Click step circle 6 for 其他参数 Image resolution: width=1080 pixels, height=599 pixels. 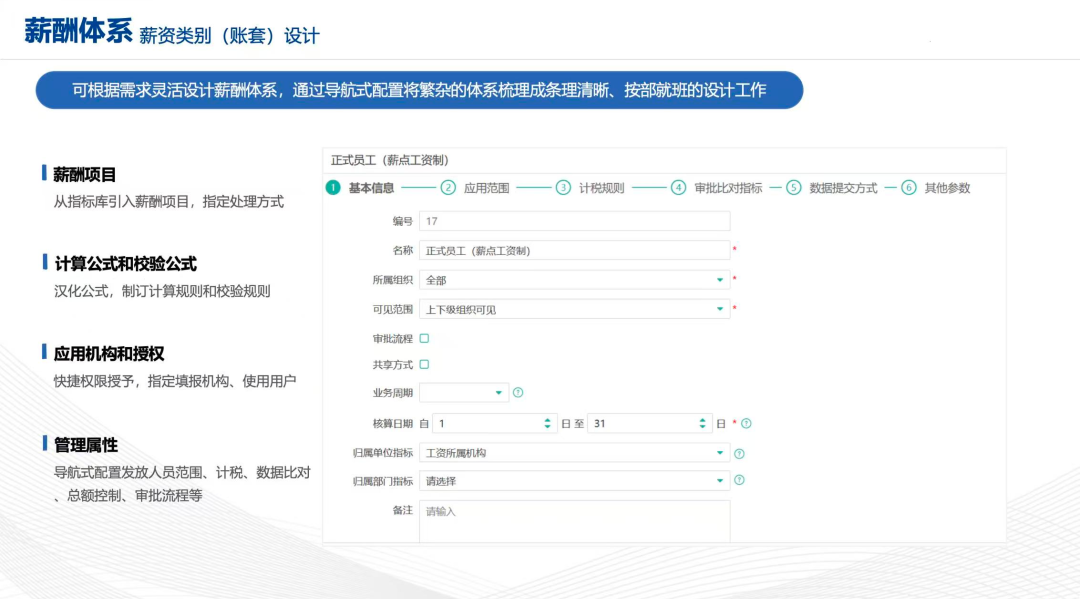click(x=906, y=185)
